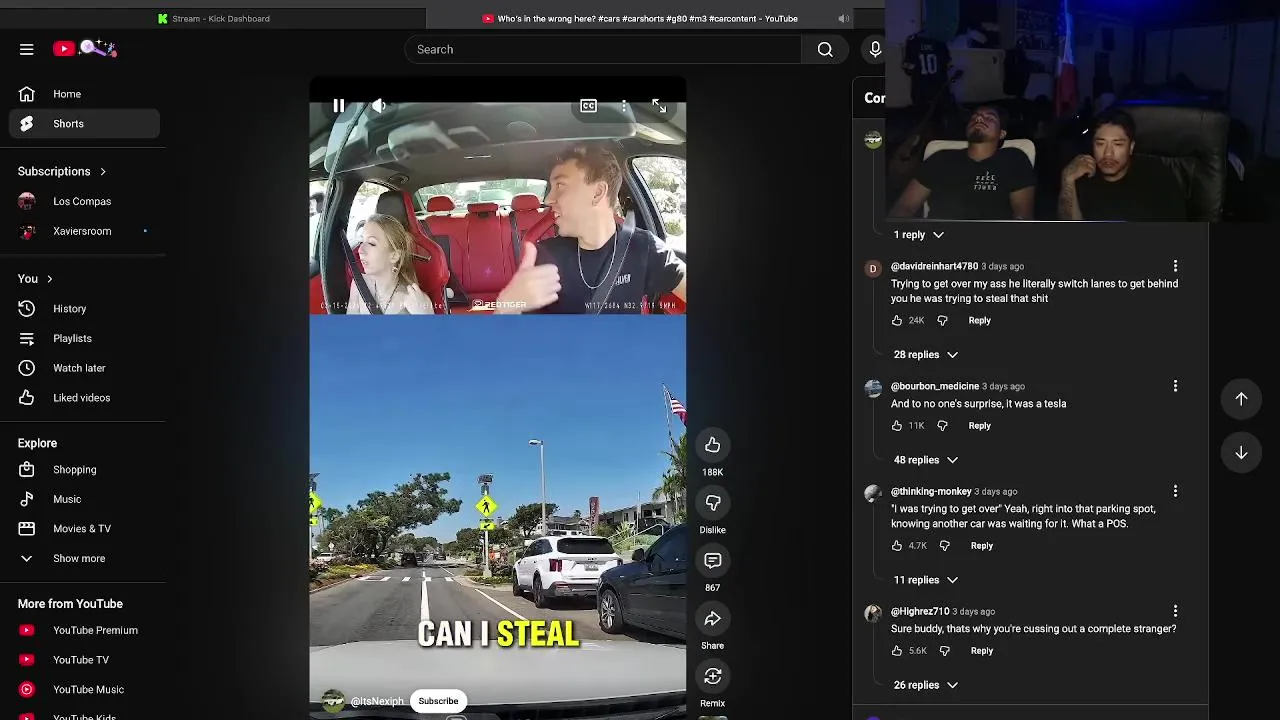The image size is (1280, 720).
Task: Expand Show more in Explore
Action: [85, 559]
